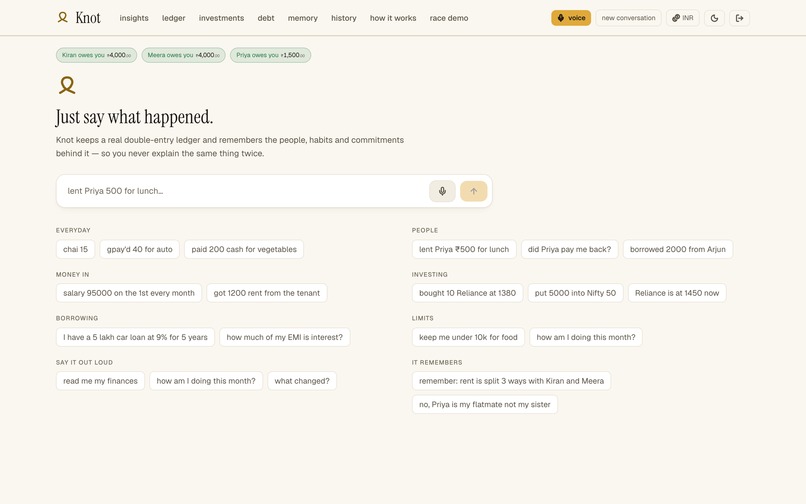806x504 pixels.
Task: Click the Knot logo in the header
Action: click(79, 18)
